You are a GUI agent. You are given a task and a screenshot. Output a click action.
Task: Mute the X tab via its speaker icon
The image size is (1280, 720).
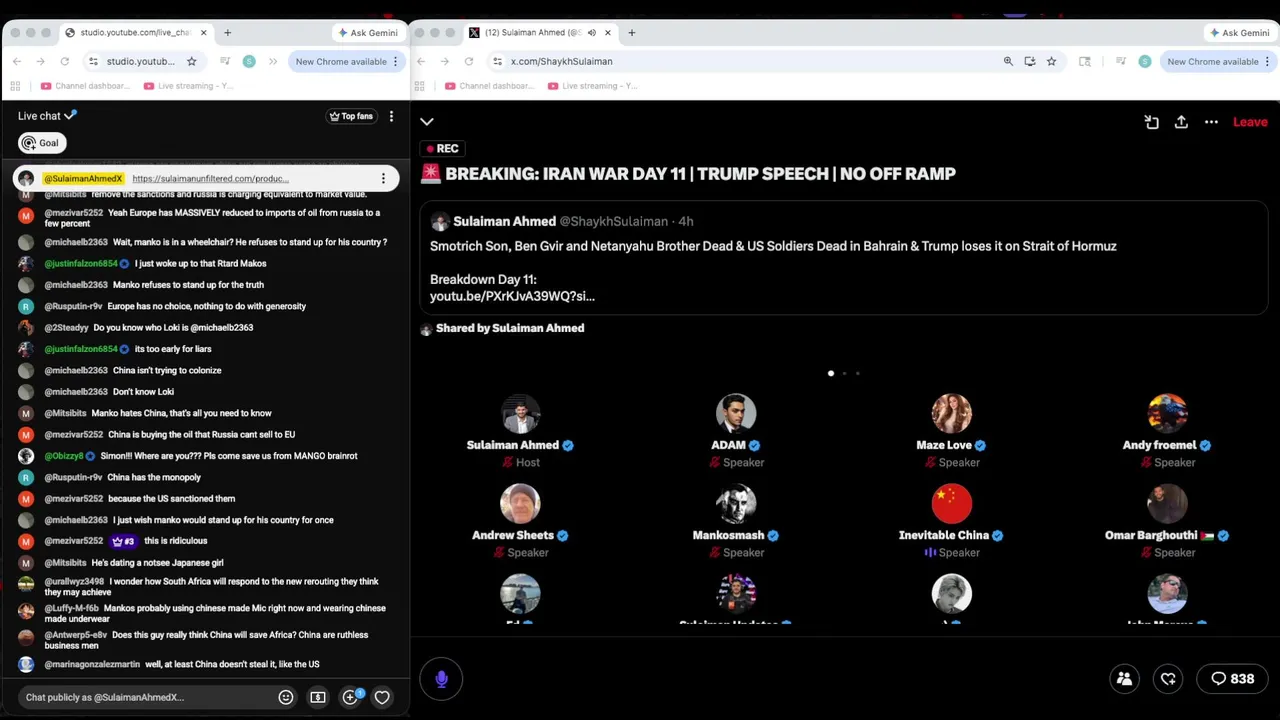591,33
